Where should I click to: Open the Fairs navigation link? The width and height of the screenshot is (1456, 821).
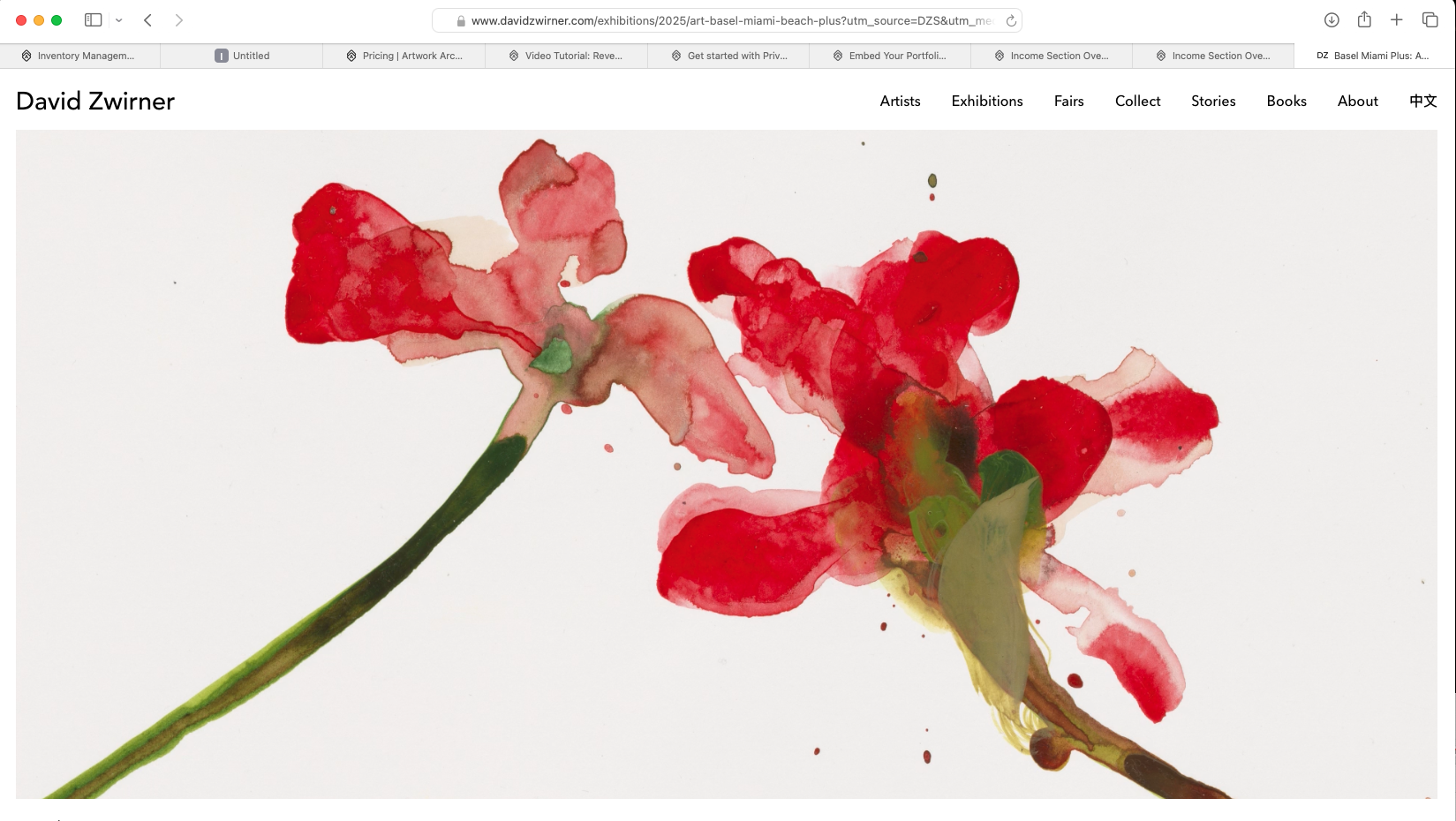1068,101
